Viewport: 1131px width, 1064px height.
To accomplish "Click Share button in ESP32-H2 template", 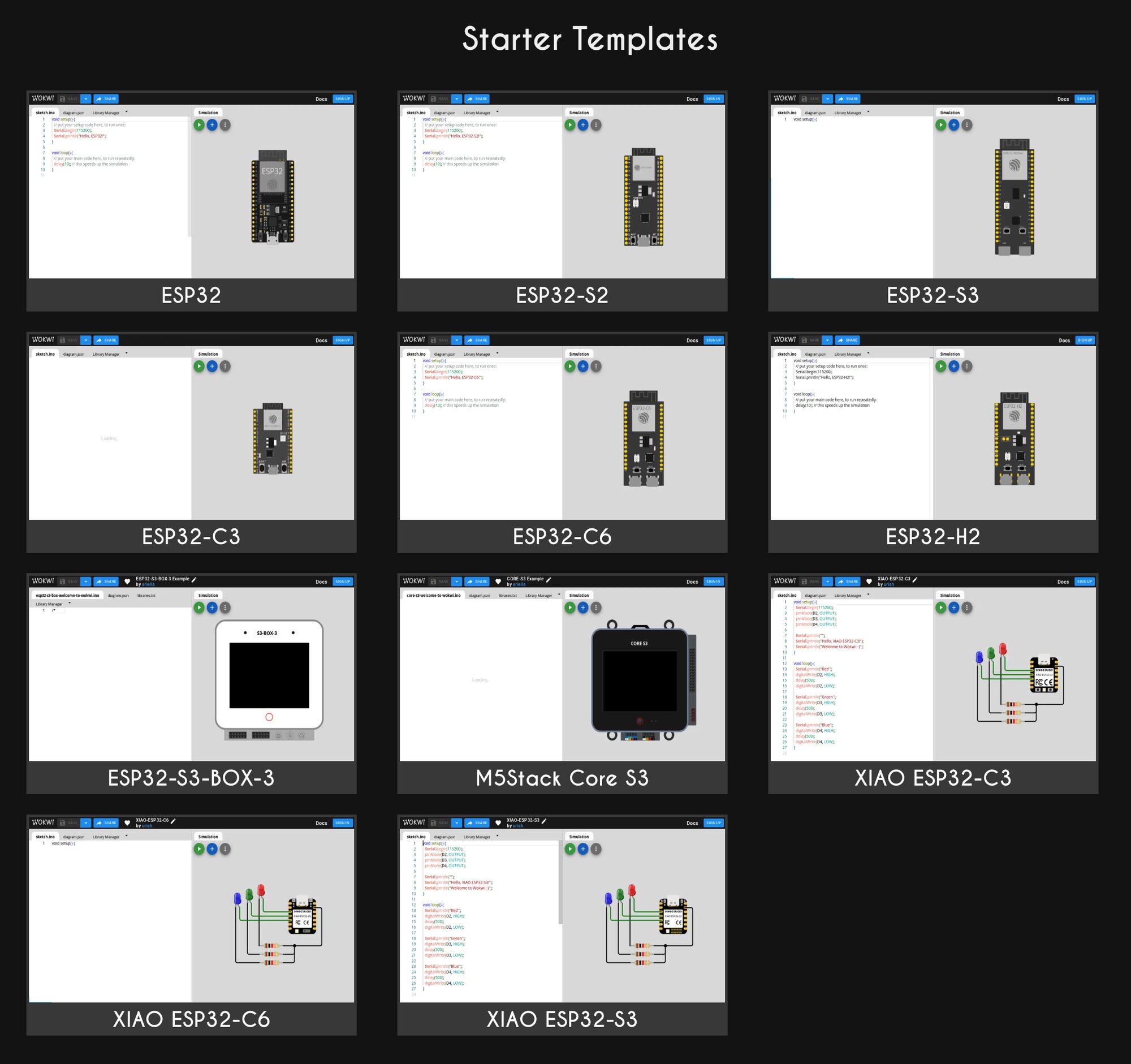I will click(x=847, y=340).
